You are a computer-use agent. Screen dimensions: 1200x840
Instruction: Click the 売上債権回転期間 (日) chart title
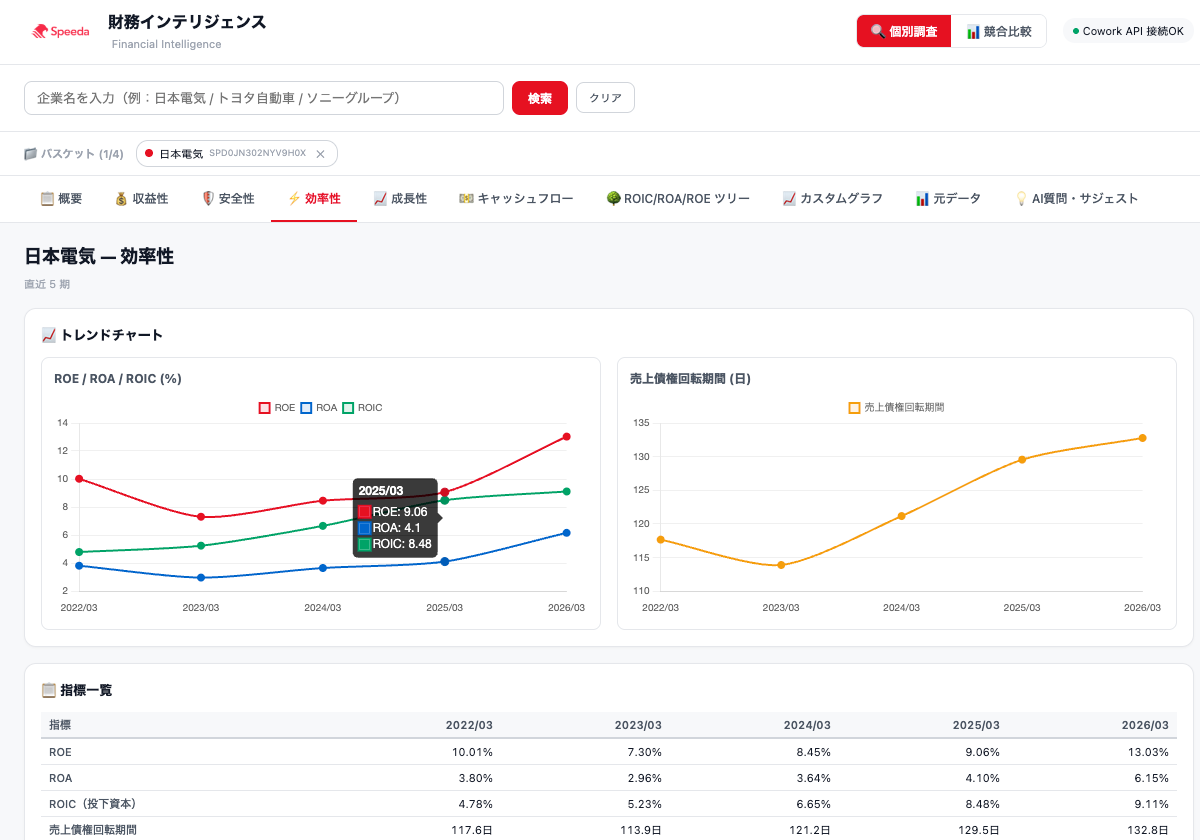coord(690,379)
